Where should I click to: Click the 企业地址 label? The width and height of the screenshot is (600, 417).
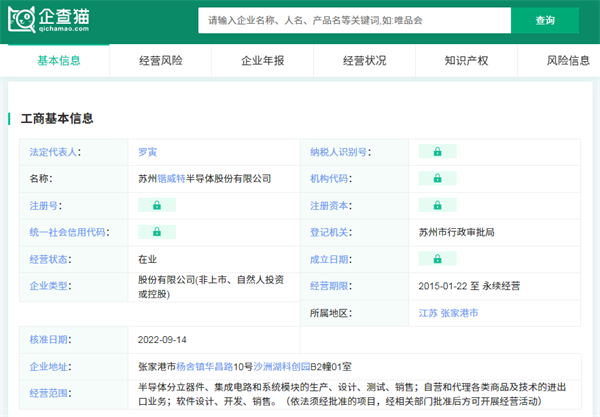tap(51, 367)
